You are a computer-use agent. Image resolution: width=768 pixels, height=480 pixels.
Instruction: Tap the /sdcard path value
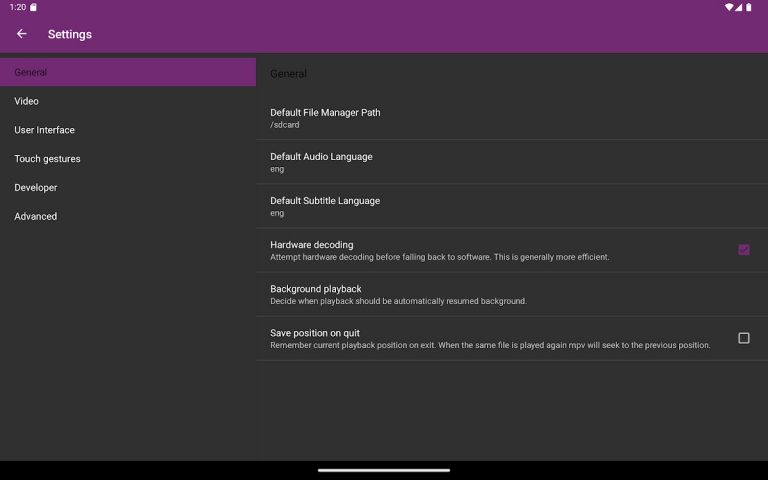pyautogui.click(x=285, y=125)
